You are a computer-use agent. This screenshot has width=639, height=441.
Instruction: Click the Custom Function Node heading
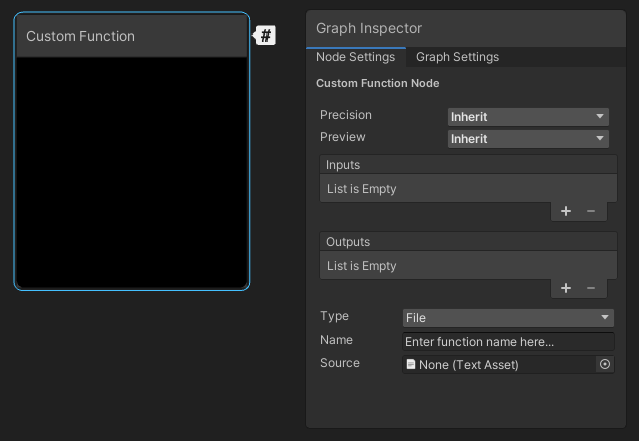(378, 83)
